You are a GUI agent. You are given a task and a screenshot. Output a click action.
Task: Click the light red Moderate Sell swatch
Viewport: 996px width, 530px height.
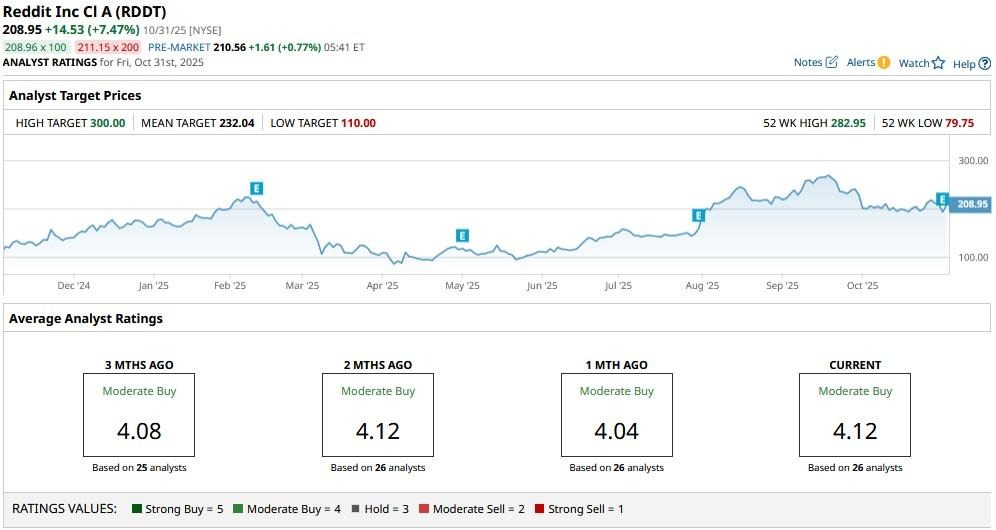pos(424,508)
